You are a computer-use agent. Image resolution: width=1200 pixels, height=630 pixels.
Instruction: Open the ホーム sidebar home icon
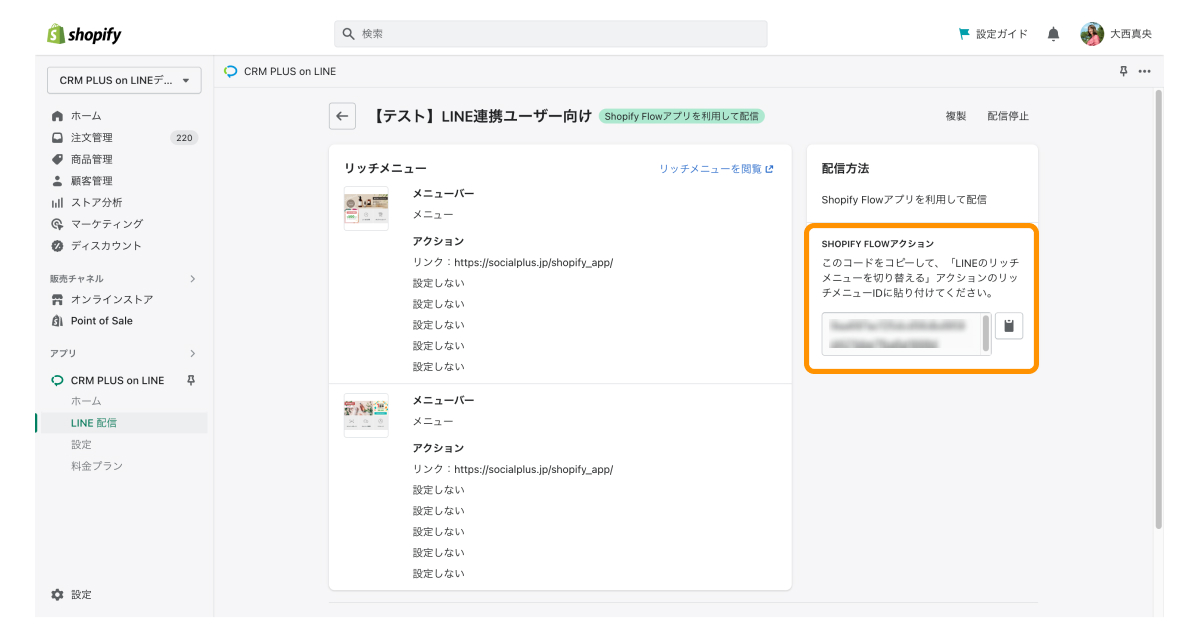click(x=56, y=115)
